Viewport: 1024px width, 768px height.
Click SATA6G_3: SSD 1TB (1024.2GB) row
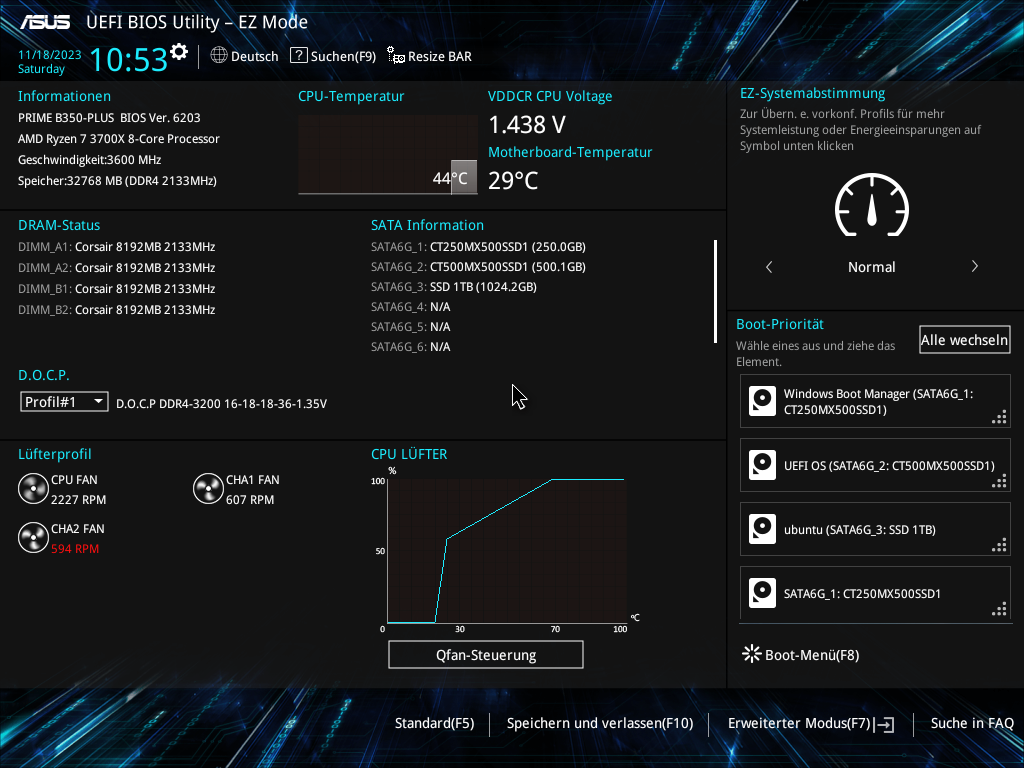[x=454, y=287]
